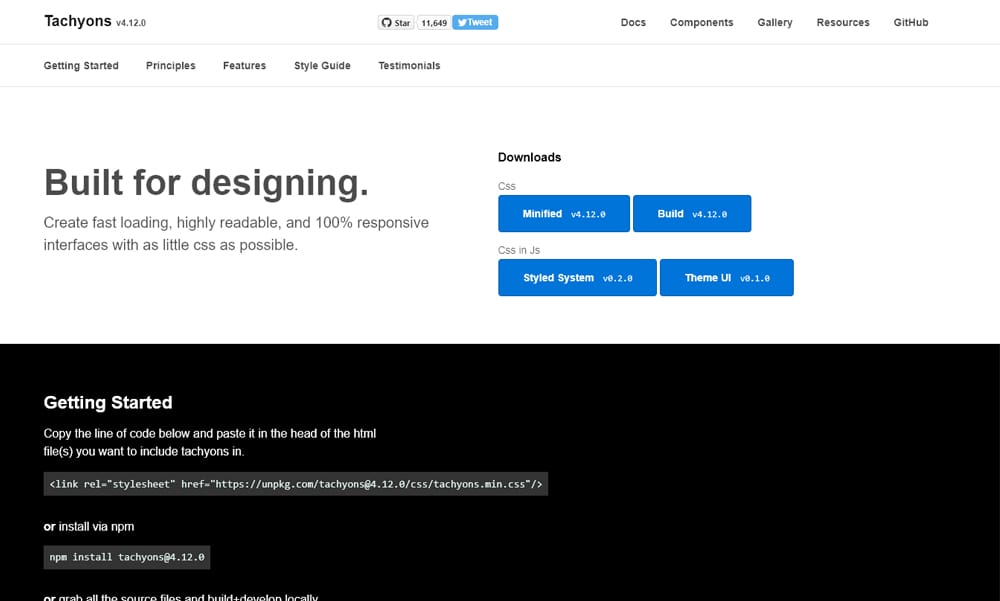
Task: Switch to the Principles section
Action: coord(170,66)
